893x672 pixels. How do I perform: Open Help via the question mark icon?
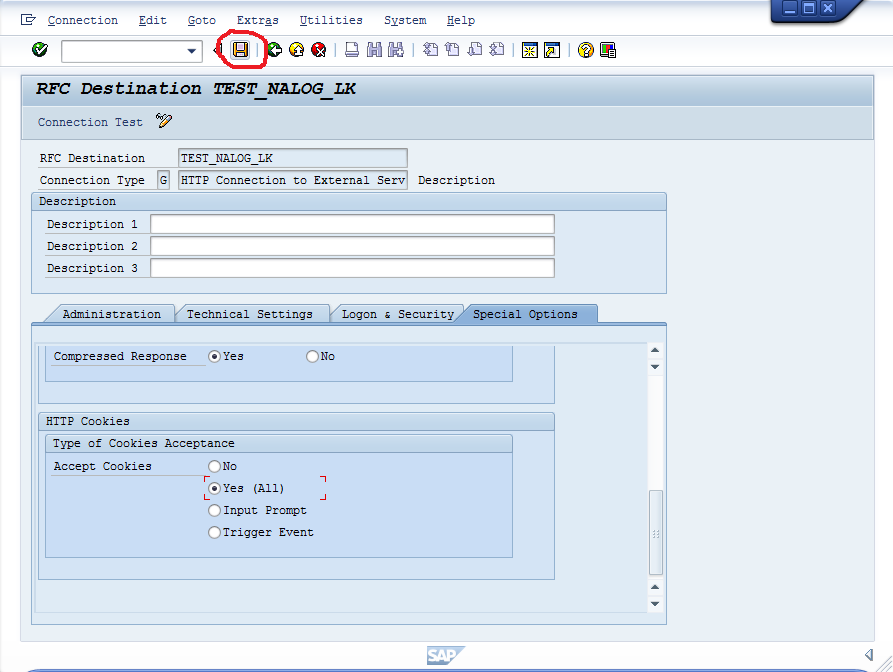tap(585, 50)
